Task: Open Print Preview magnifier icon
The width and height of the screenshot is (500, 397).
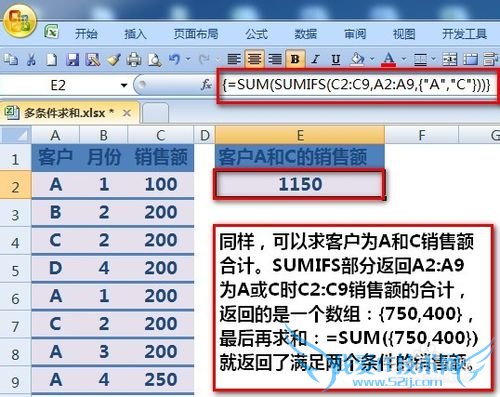Action: pos(155,60)
